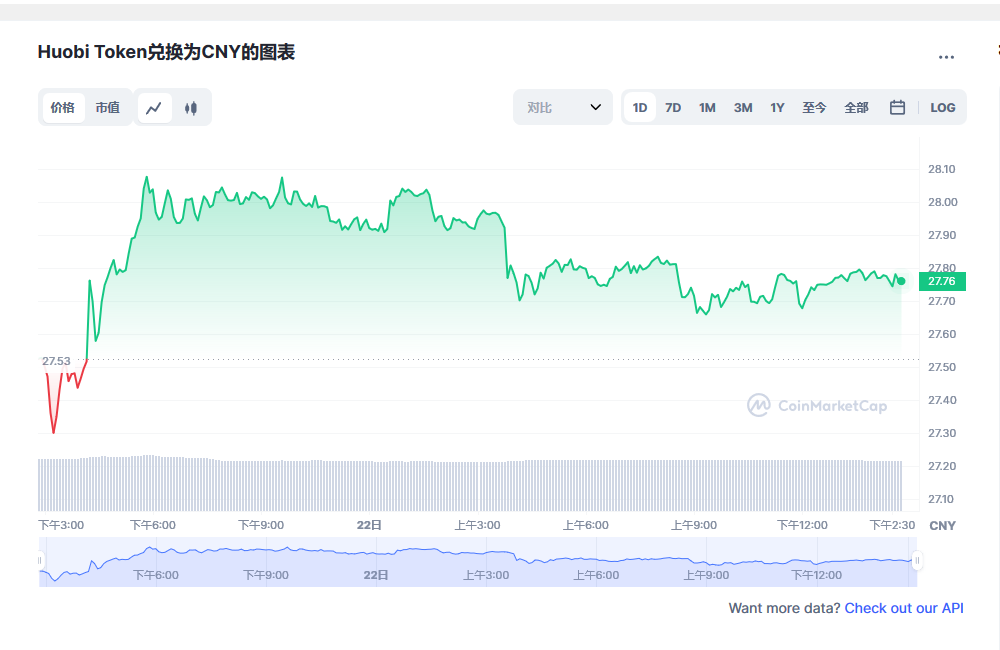Open the calendar date picker icon
1000x650 pixels.
click(897, 107)
